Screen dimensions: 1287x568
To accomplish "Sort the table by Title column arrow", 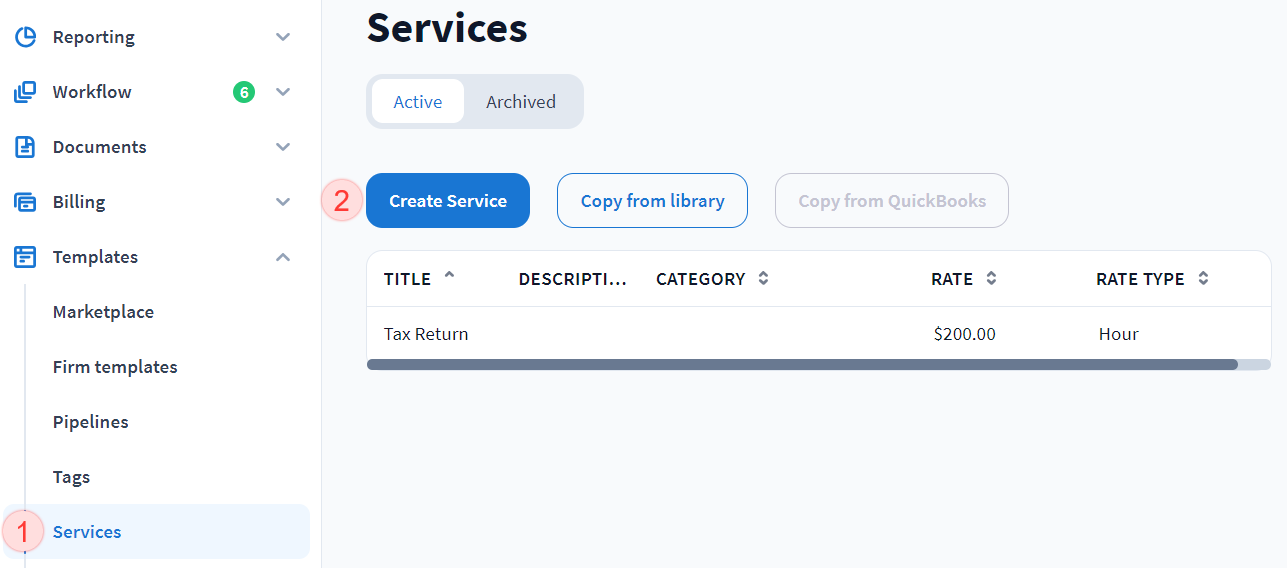I will pyautogui.click(x=449, y=276).
